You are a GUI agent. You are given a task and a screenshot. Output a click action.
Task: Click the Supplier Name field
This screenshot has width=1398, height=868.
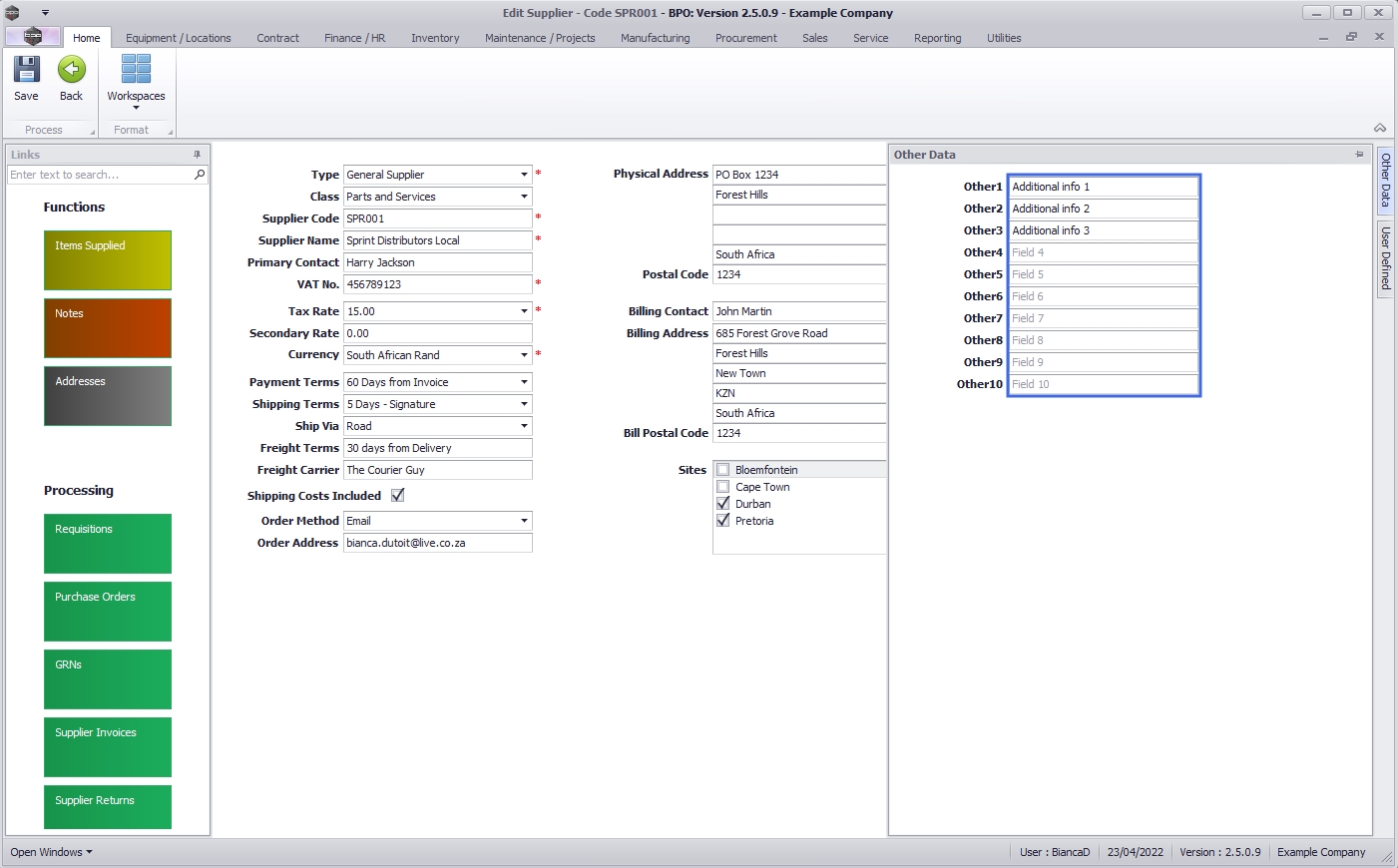[438, 240]
